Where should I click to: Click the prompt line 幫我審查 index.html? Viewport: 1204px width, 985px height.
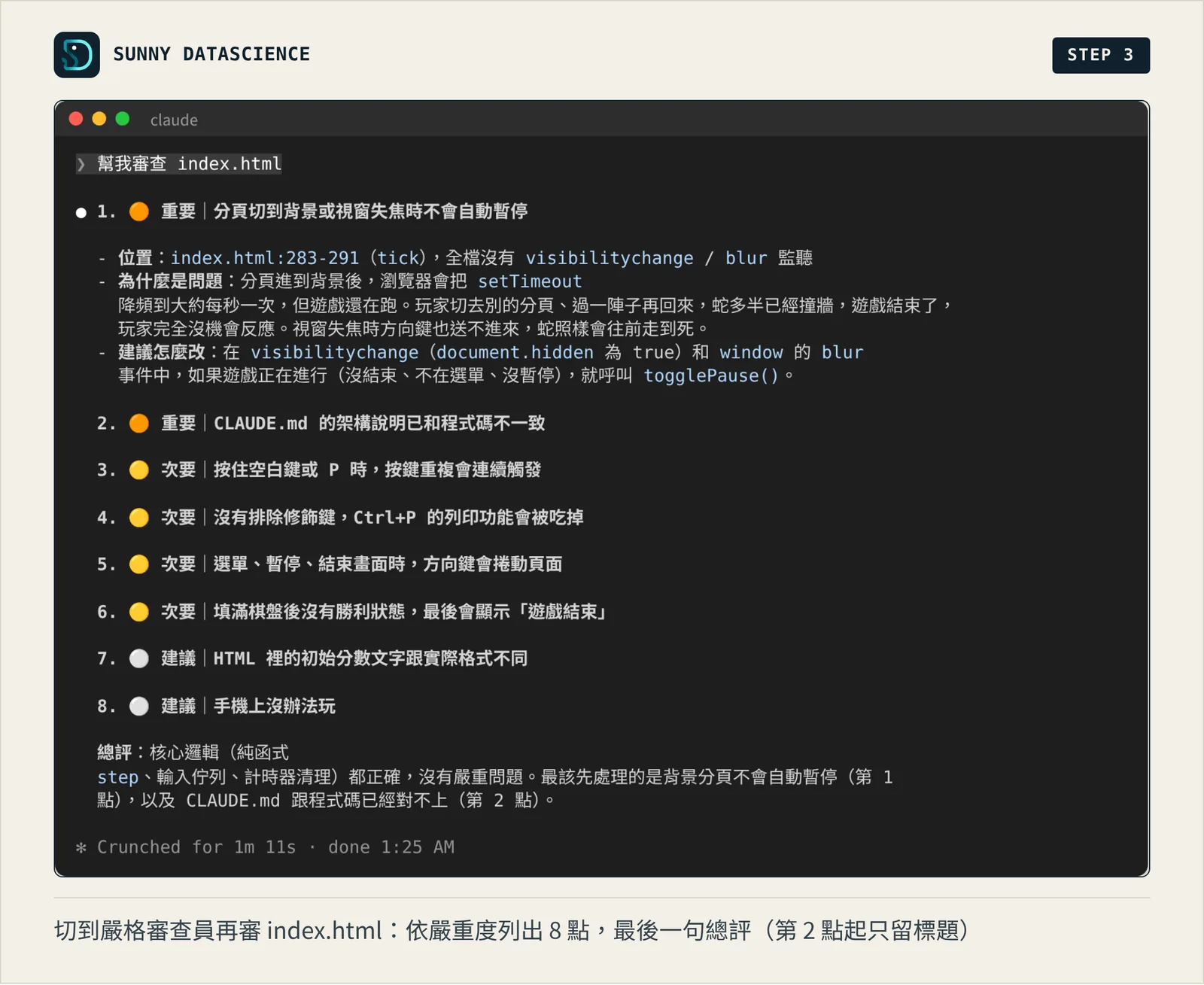point(179,164)
